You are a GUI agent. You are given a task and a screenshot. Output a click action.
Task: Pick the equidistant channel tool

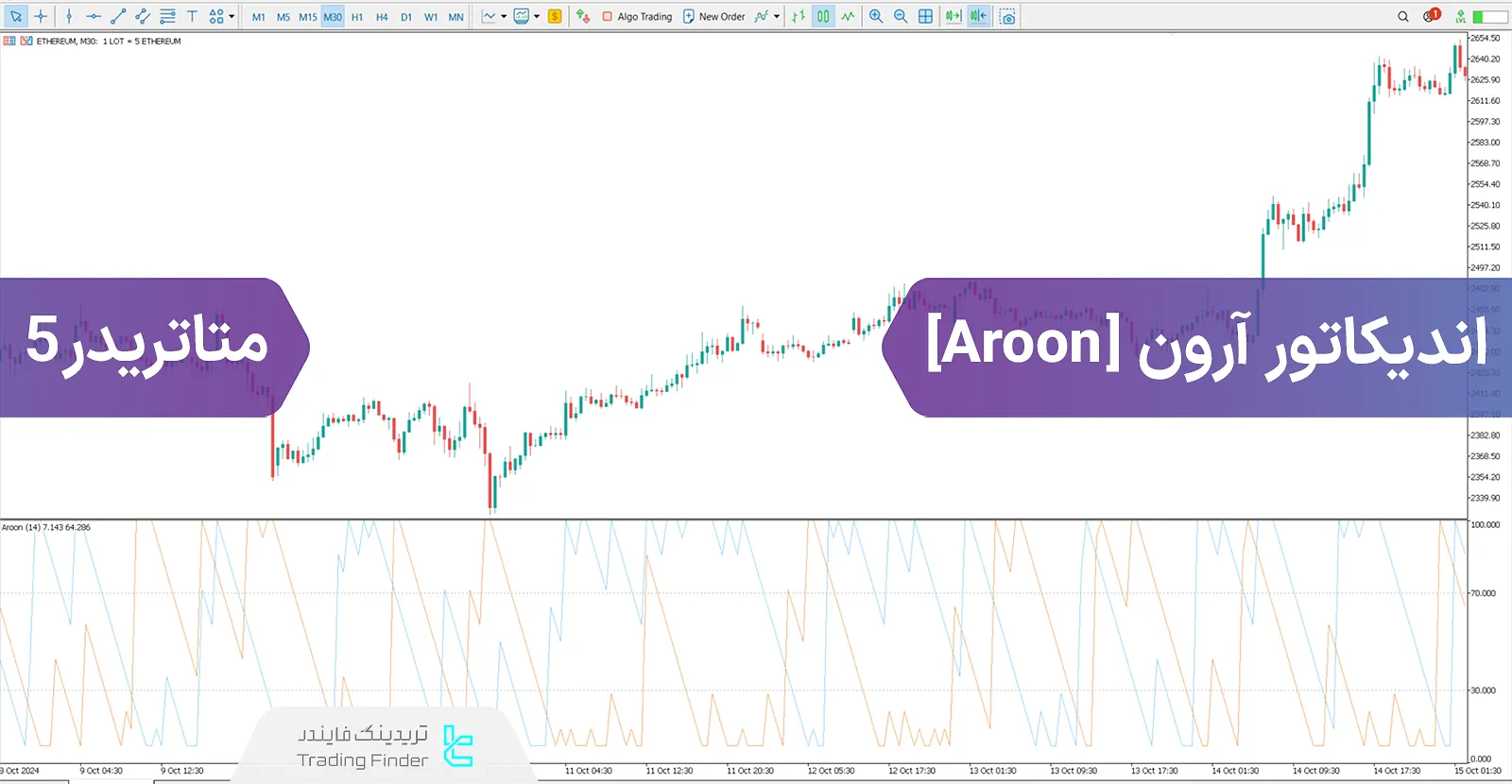tap(143, 16)
